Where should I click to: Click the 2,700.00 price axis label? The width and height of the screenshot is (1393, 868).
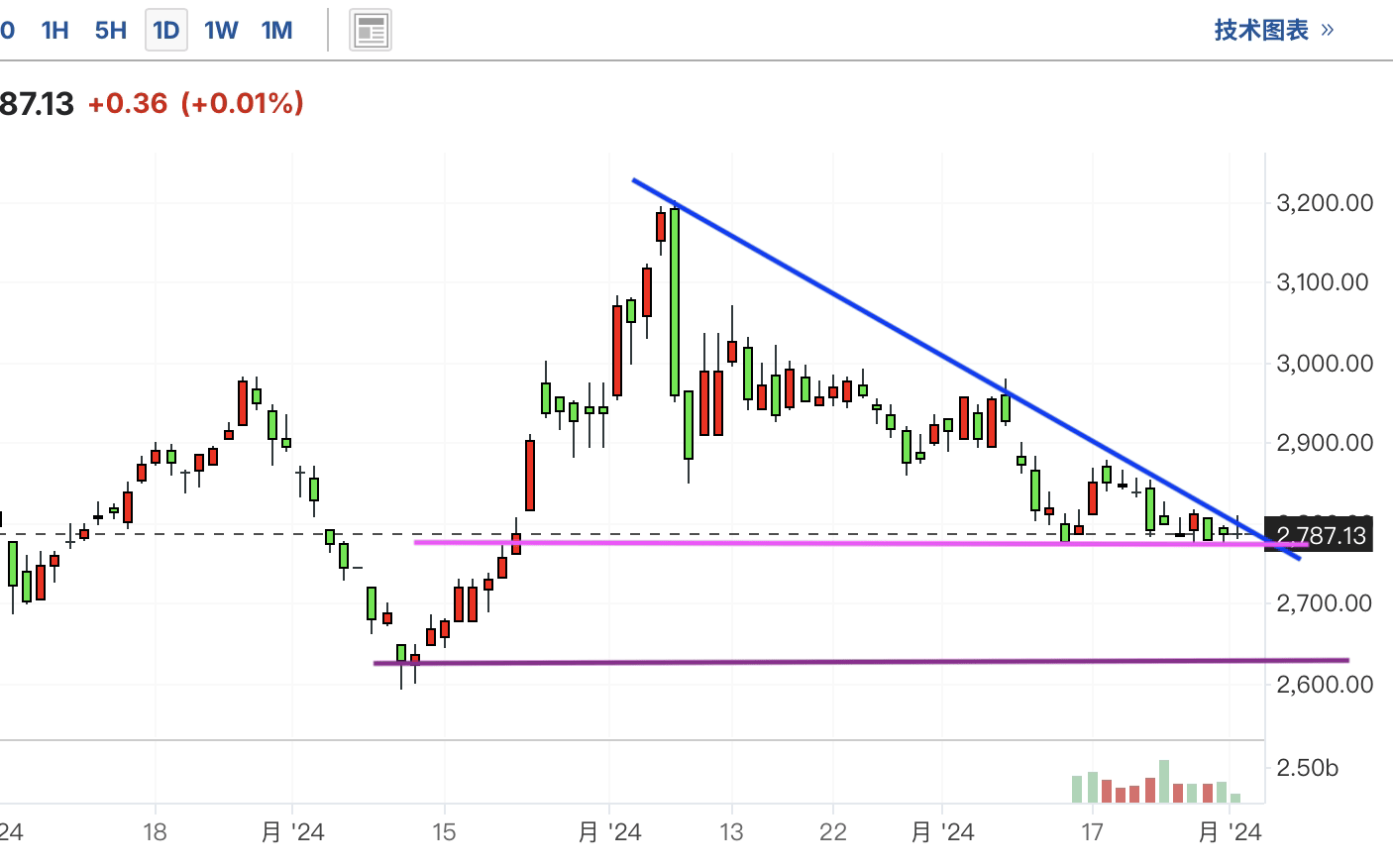(x=1325, y=603)
